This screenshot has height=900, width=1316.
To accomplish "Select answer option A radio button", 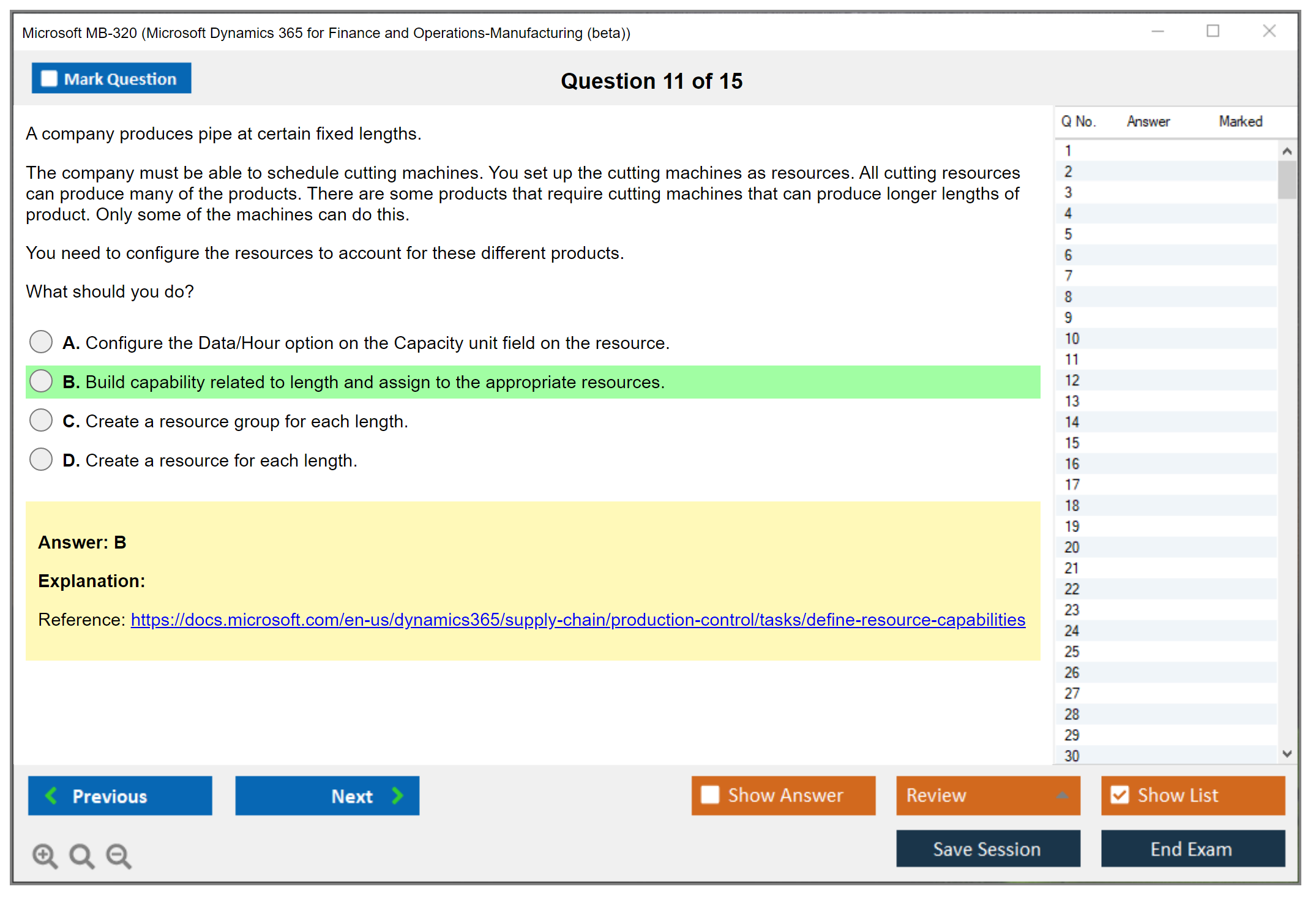I will pos(41,342).
